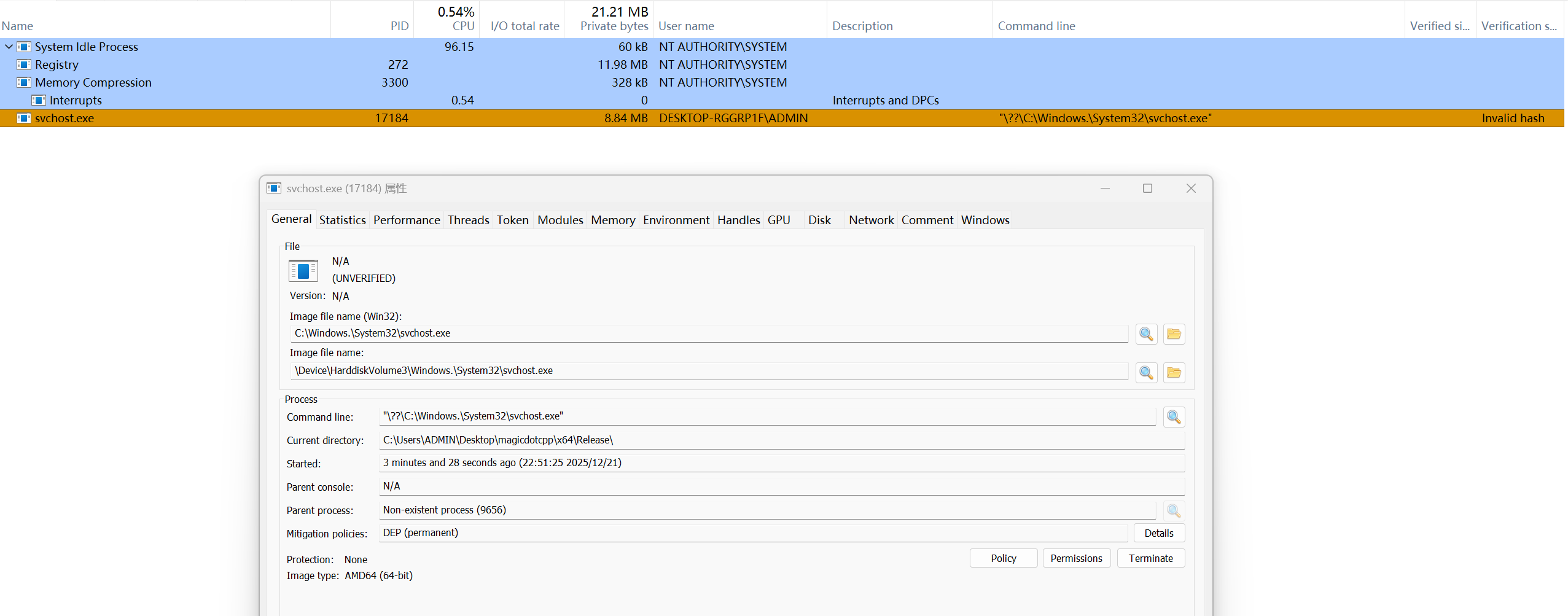Screen dimensions: 1568x616
Task: Open folder location for Win32 image file
Action: (1174, 334)
